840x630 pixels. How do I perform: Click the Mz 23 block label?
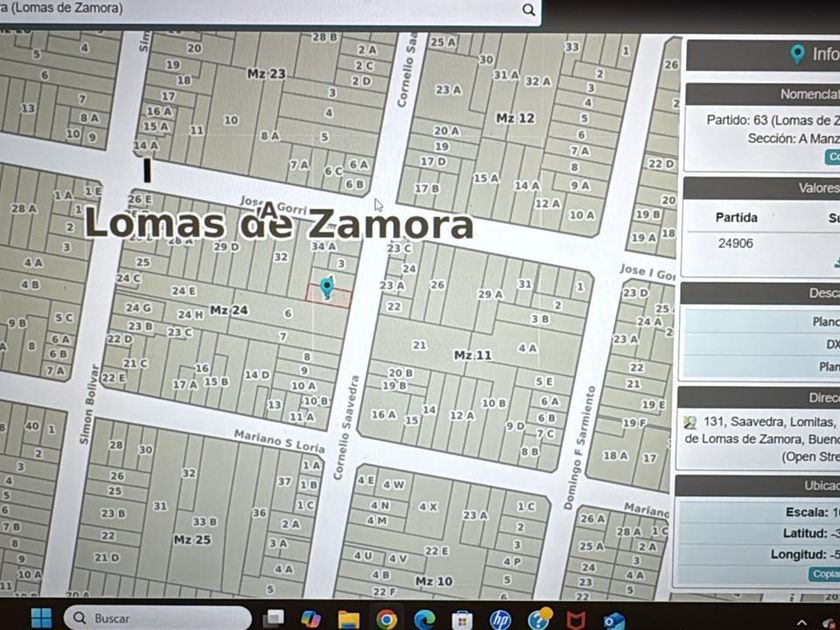click(266, 73)
